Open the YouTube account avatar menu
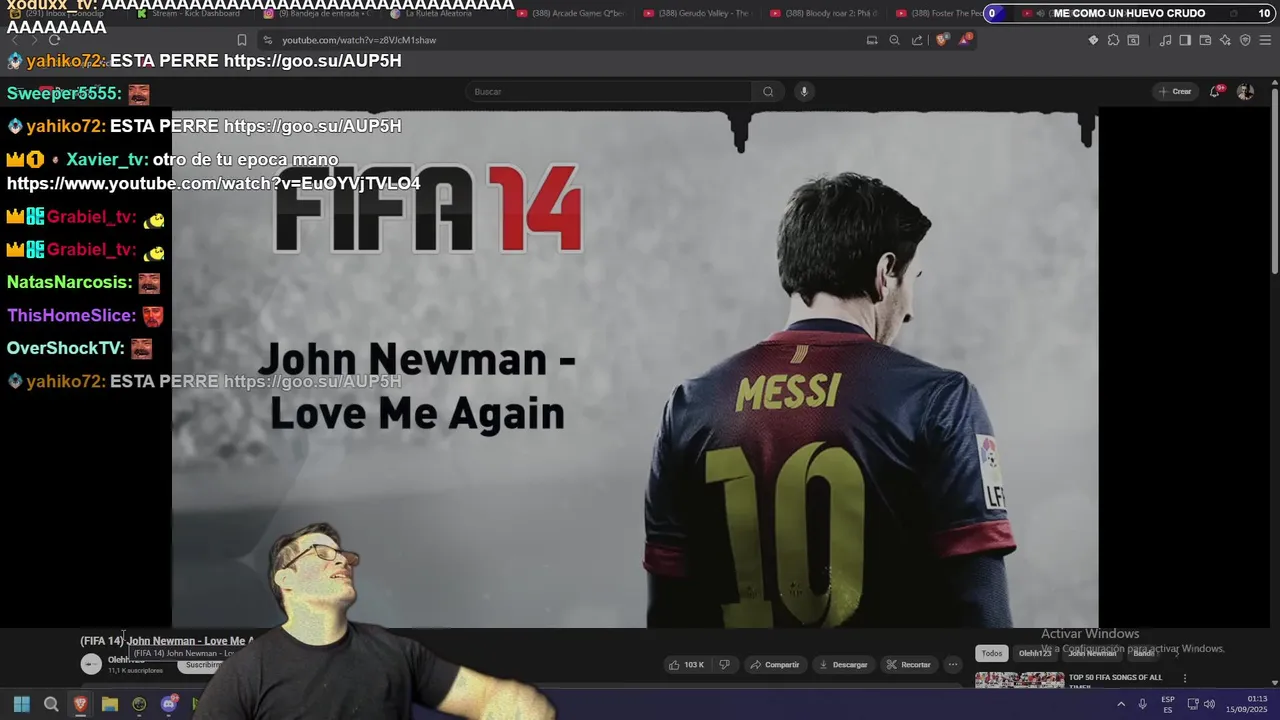This screenshot has height=720, width=1280. pos(1245,91)
